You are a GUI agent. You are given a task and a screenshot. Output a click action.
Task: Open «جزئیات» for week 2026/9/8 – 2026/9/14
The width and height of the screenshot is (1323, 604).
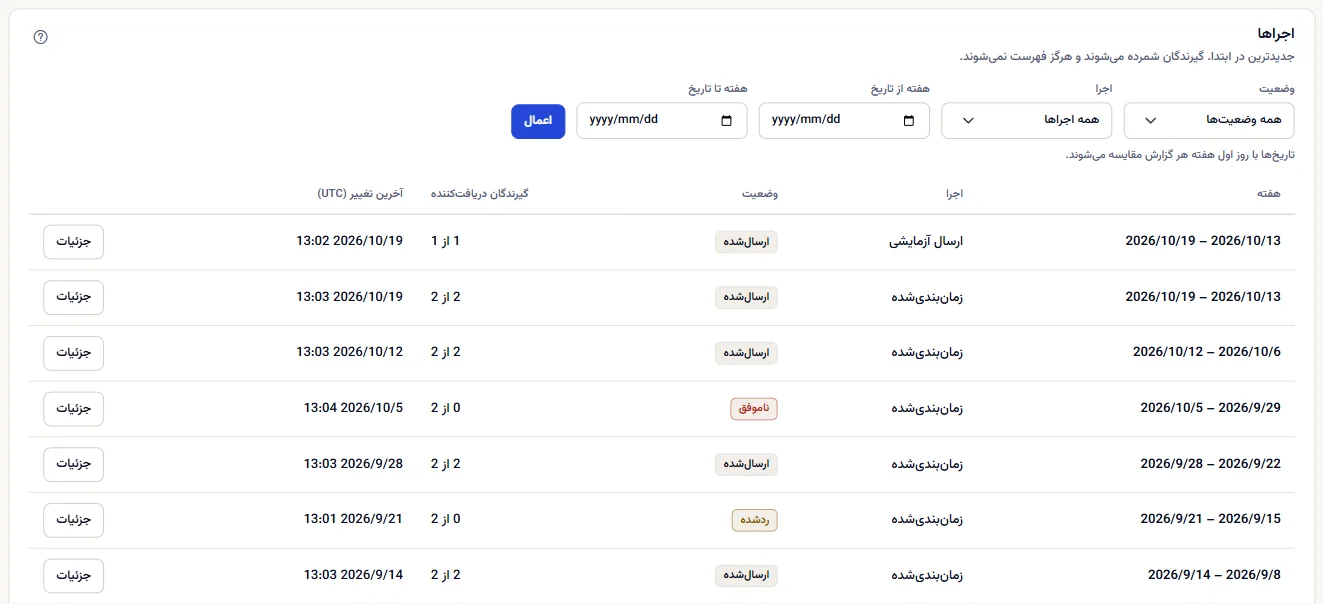click(x=73, y=575)
